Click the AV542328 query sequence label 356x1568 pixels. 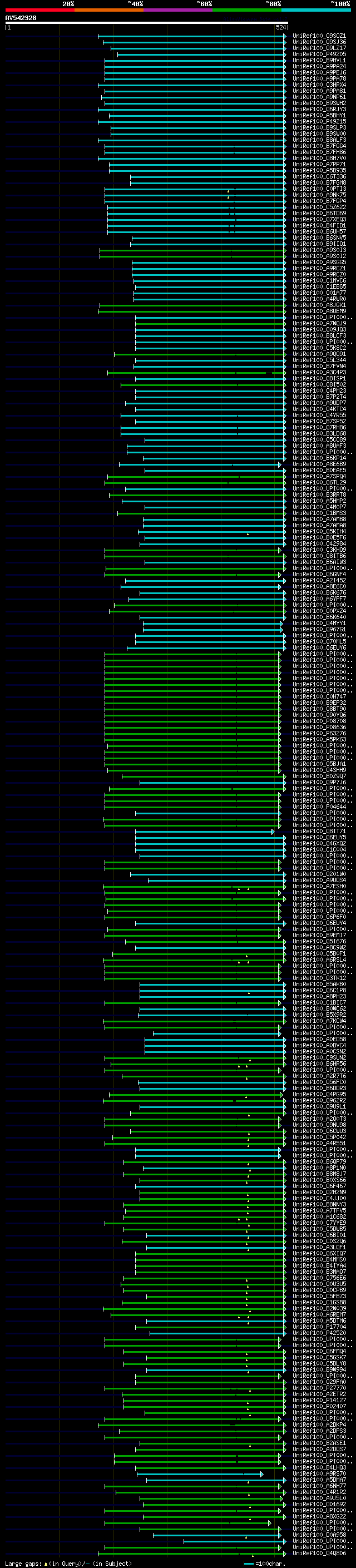point(21,18)
